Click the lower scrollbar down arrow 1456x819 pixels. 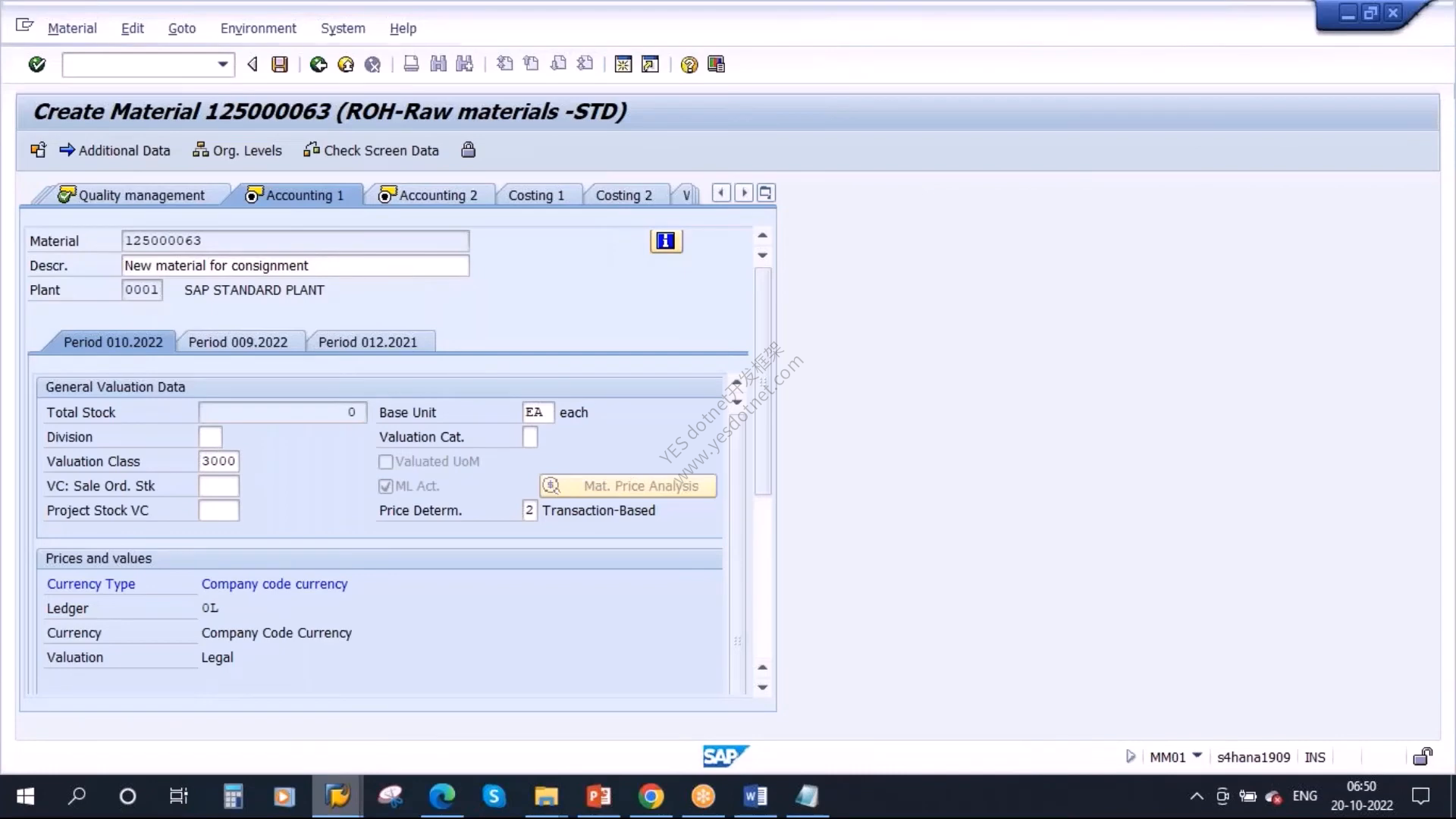coord(763,687)
